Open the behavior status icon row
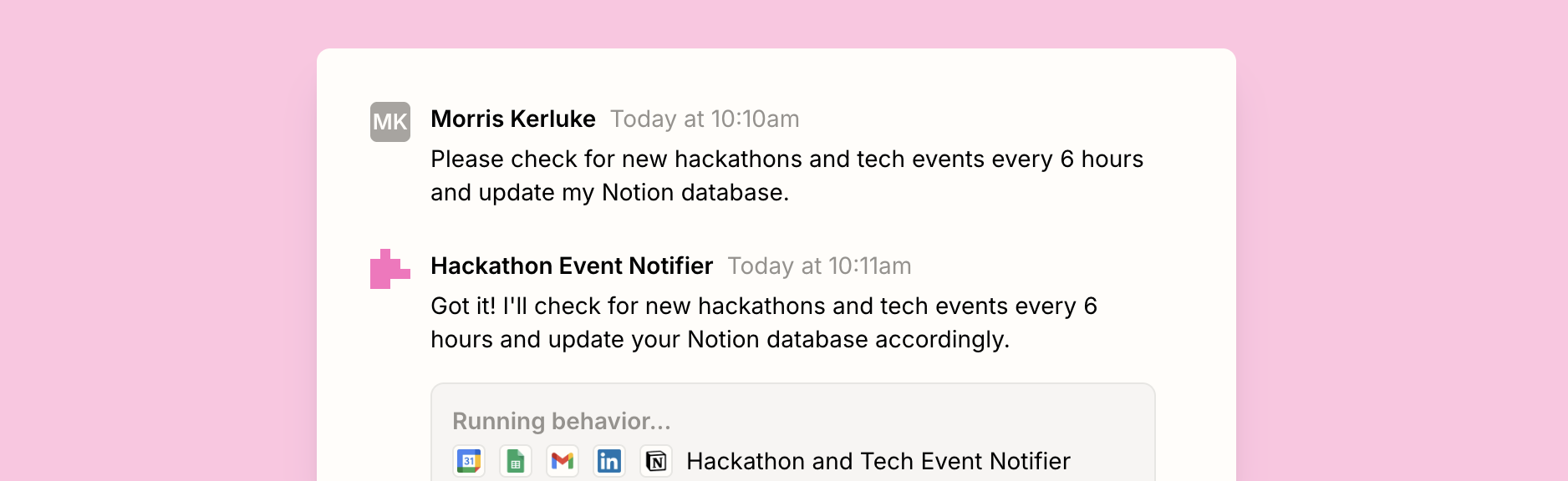1568x481 pixels. [563, 460]
